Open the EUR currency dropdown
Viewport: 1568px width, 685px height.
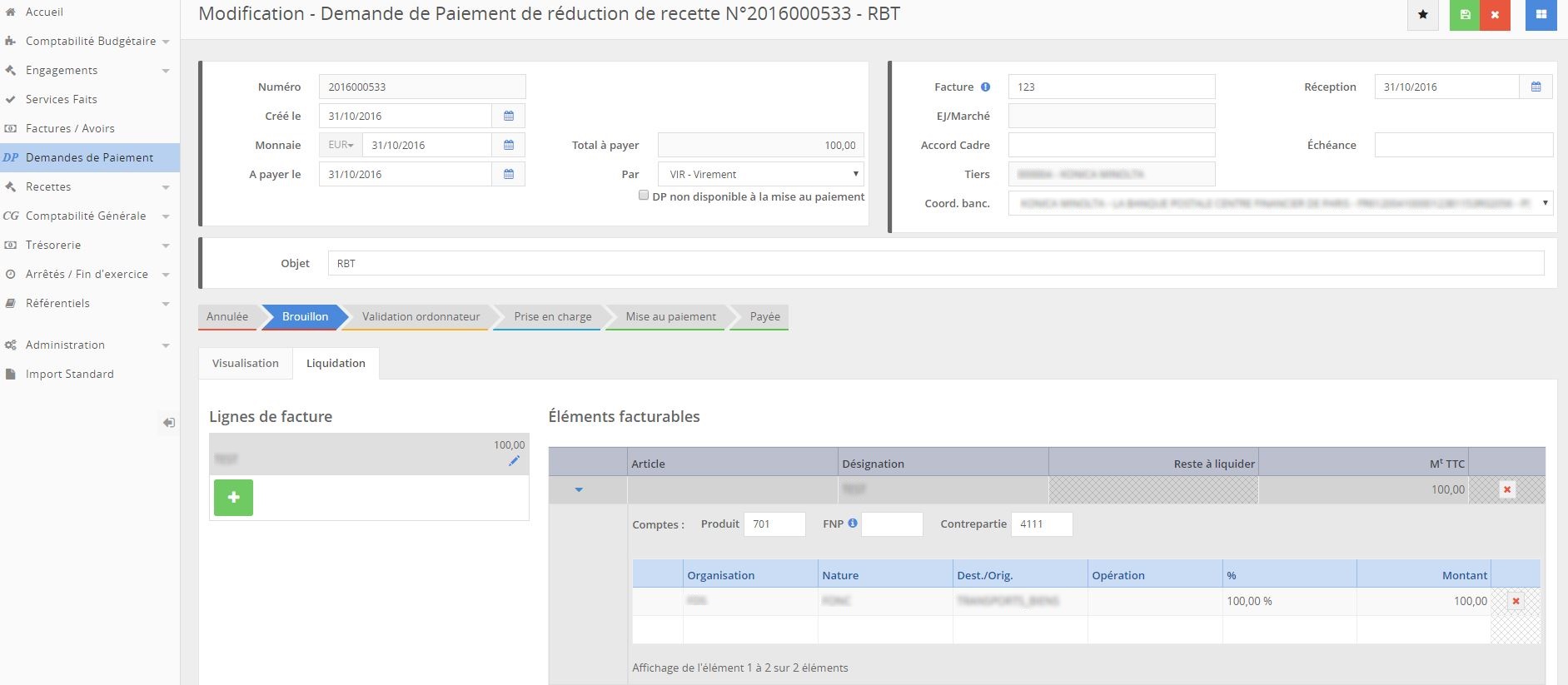(x=341, y=146)
